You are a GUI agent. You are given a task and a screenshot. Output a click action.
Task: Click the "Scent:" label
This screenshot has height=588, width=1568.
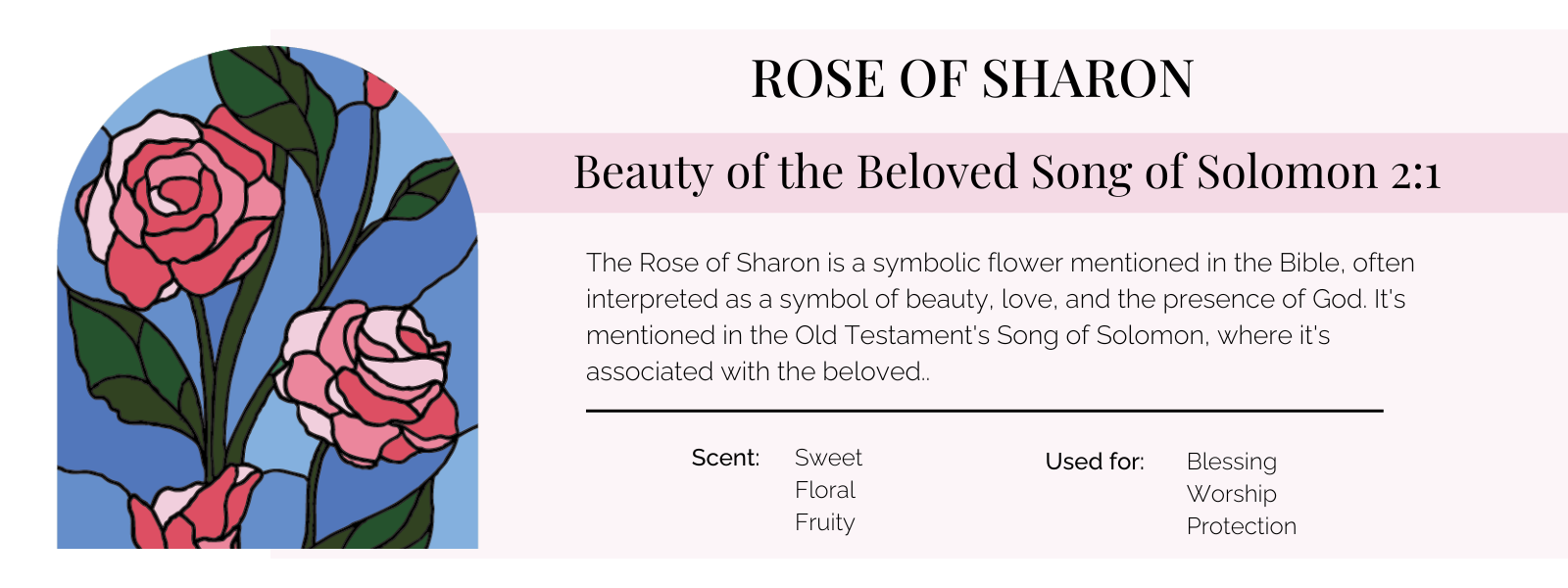[725, 458]
